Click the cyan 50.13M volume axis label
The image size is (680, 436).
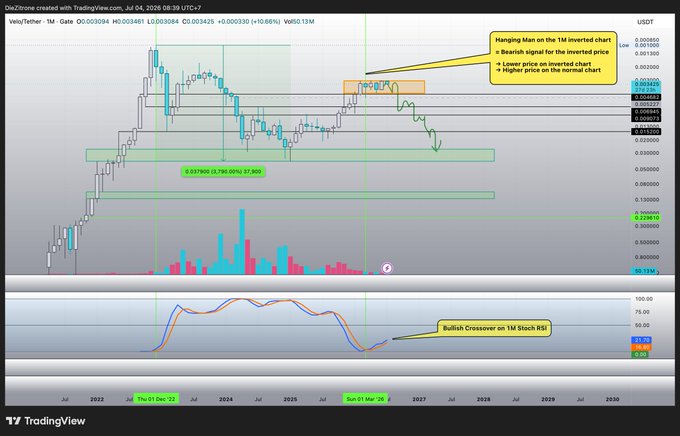coord(644,271)
